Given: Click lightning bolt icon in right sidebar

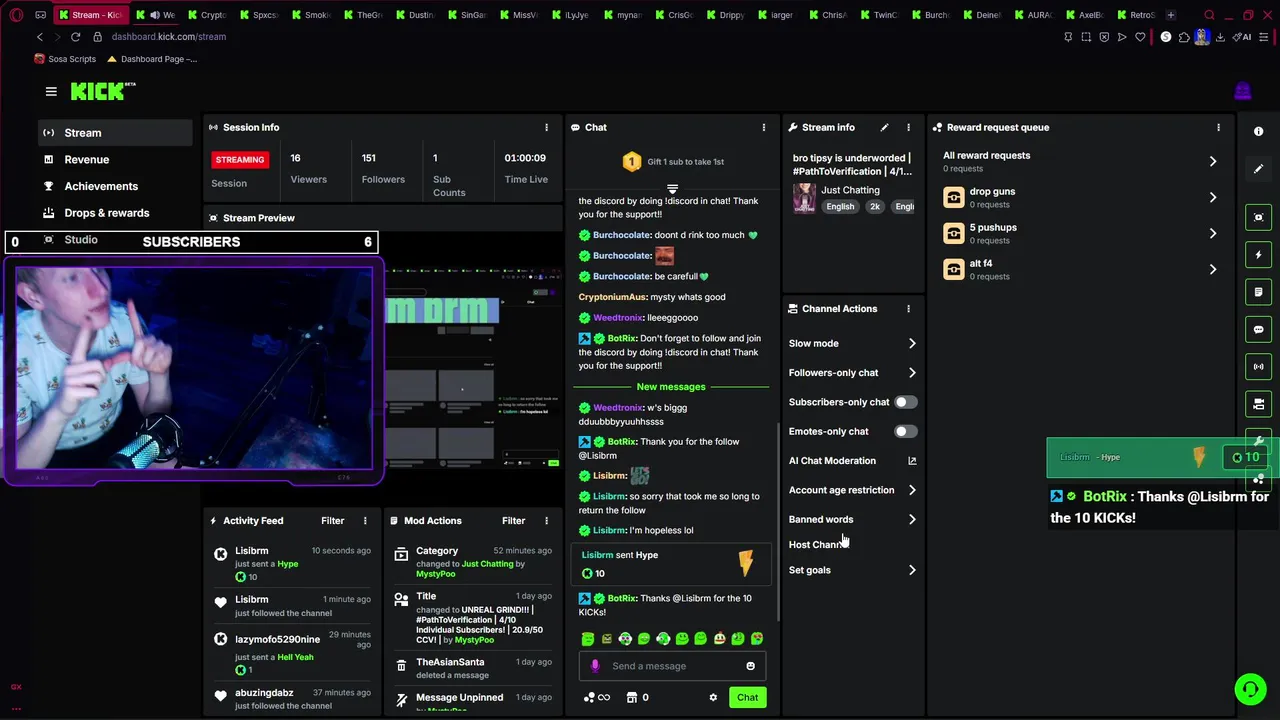Looking at the screenshot, I should 1259,255.
